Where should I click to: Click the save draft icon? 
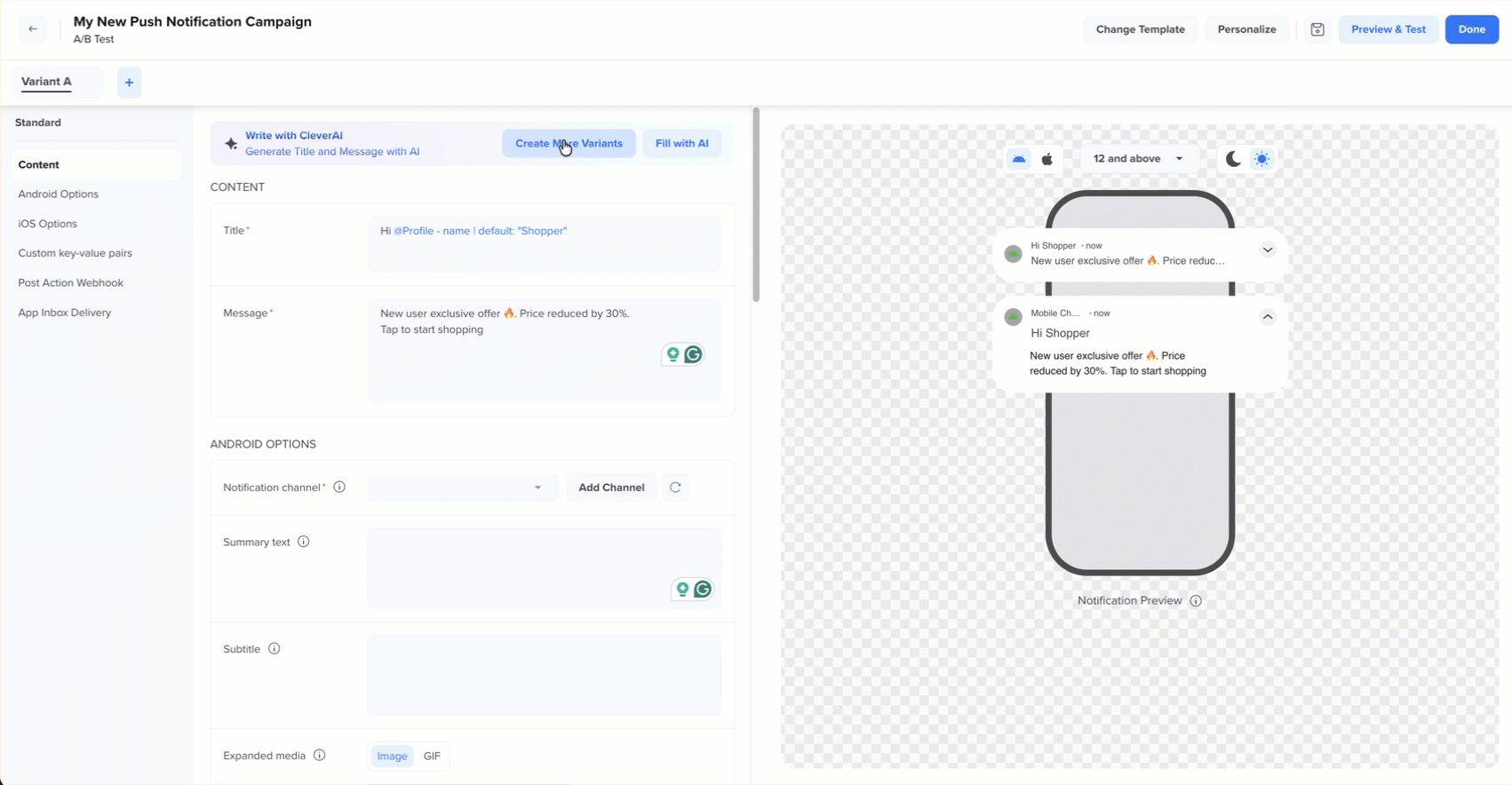coord(1317,29)
